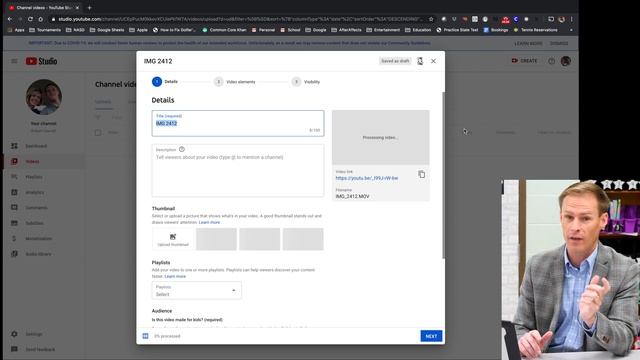Click the browser home icon

(x=40, y=19)
